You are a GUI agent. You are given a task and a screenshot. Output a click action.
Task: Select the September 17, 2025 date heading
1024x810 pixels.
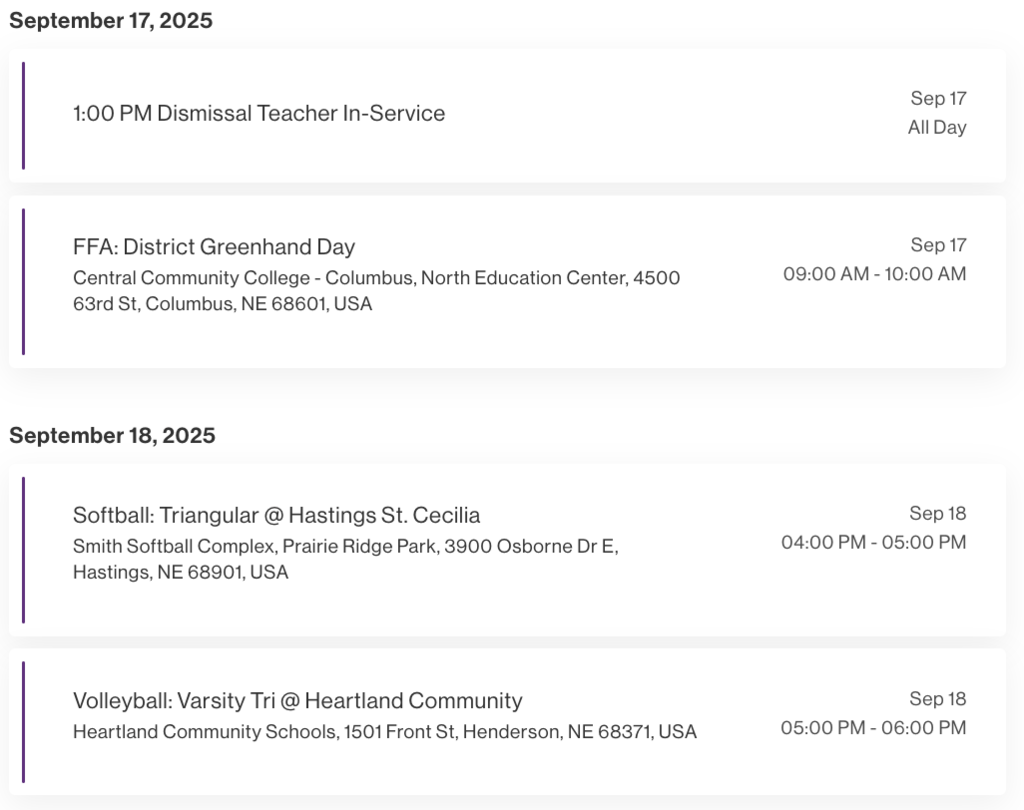111,20
